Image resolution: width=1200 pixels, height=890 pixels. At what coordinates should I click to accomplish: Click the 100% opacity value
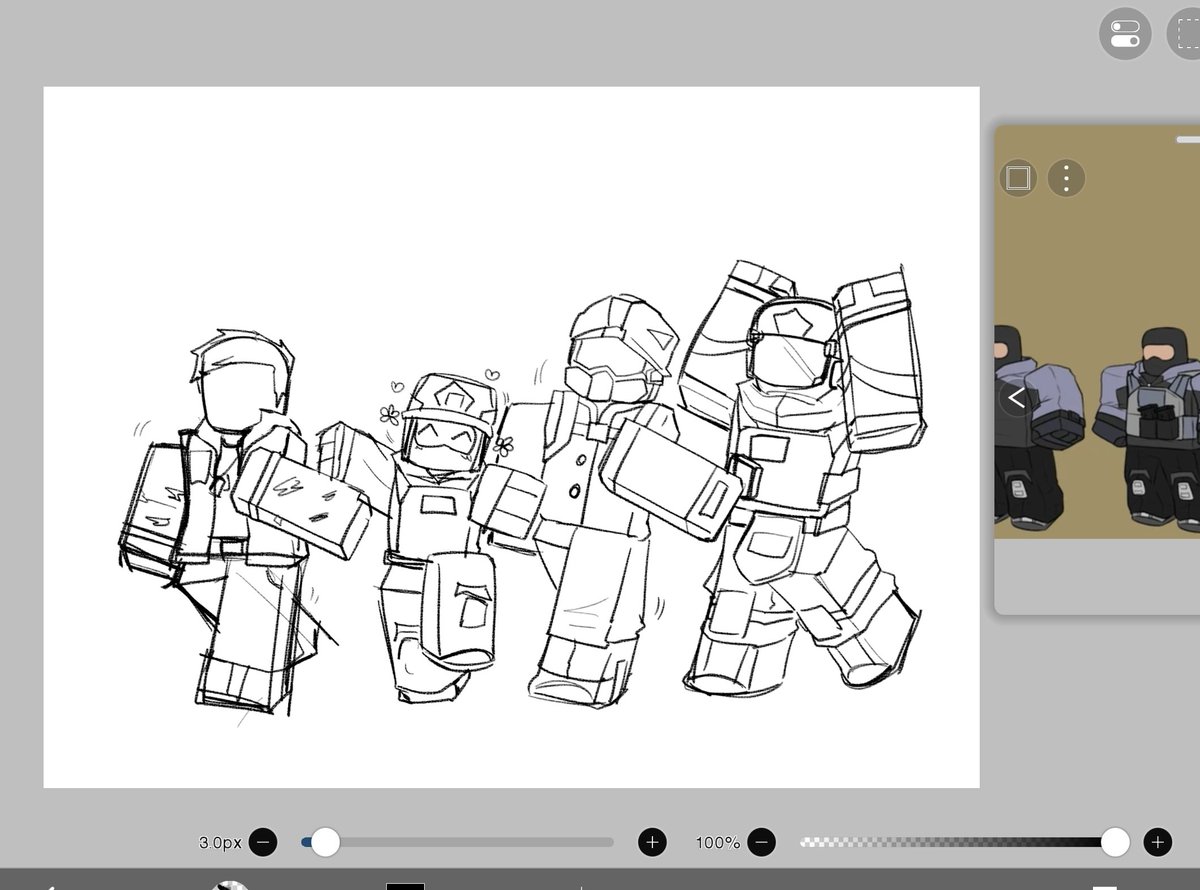click(x=718, y=843)
